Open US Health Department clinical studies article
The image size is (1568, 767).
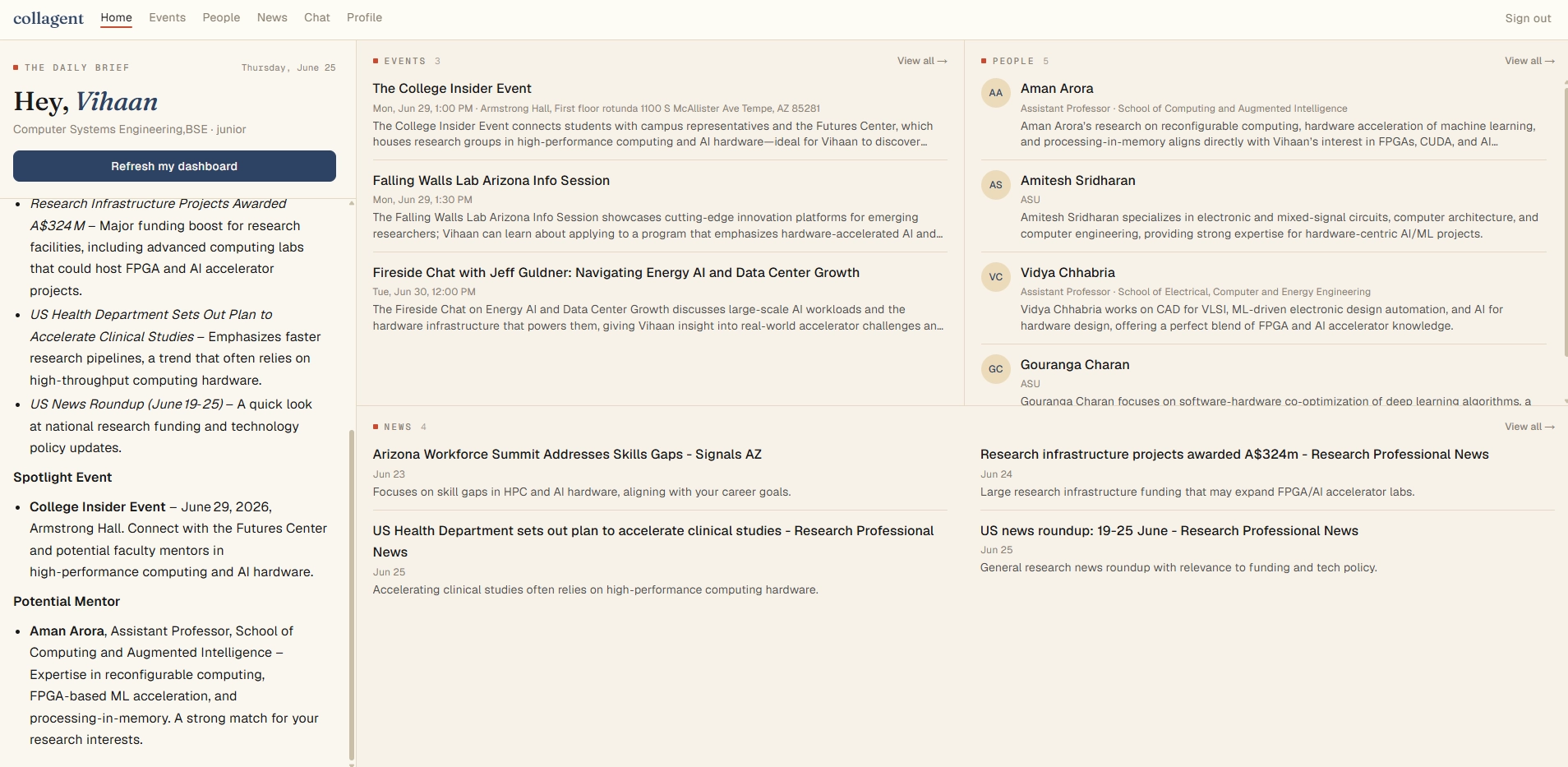point(653,541)
